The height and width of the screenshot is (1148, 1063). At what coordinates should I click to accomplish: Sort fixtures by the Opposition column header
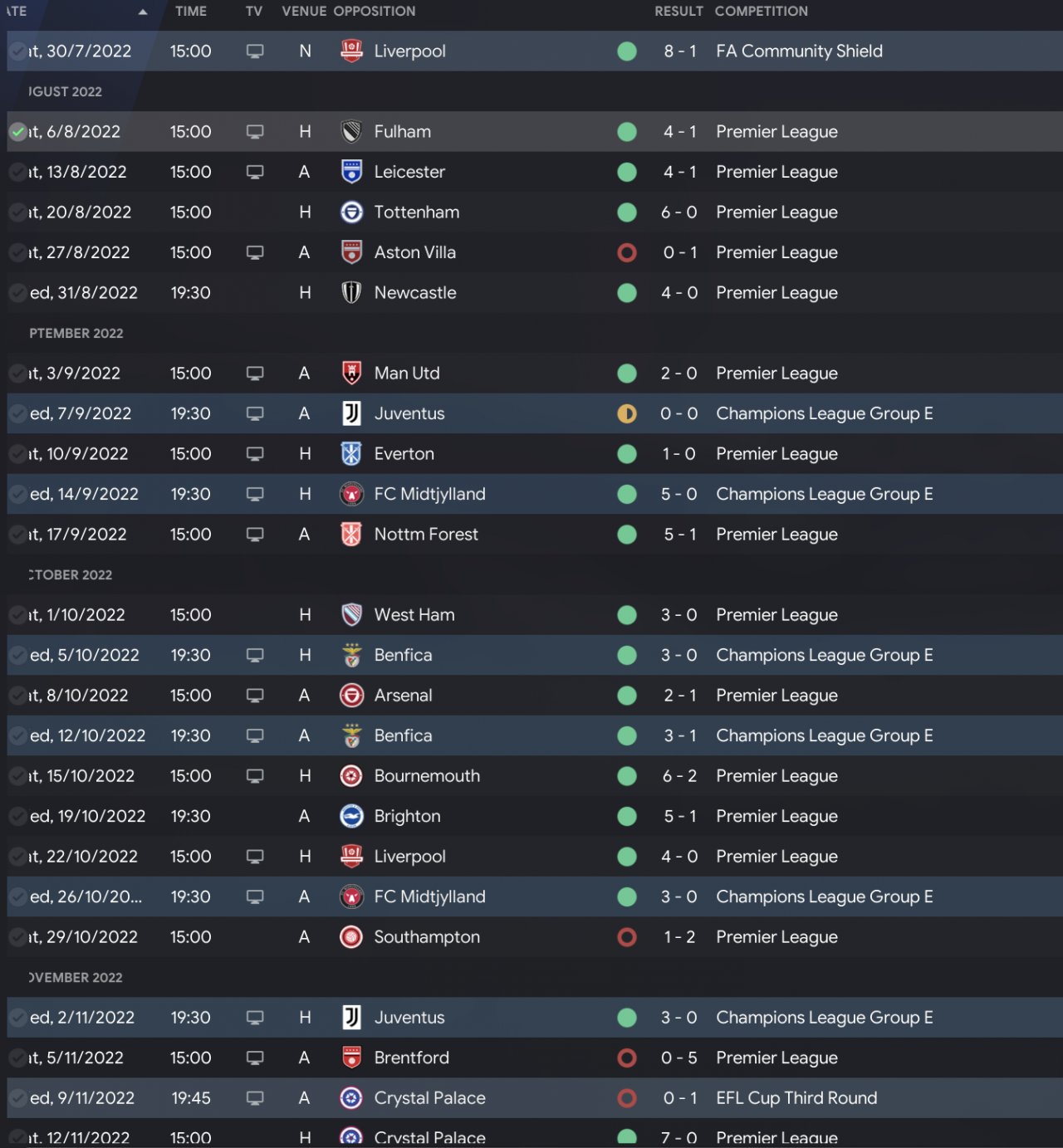click(374, 12)
